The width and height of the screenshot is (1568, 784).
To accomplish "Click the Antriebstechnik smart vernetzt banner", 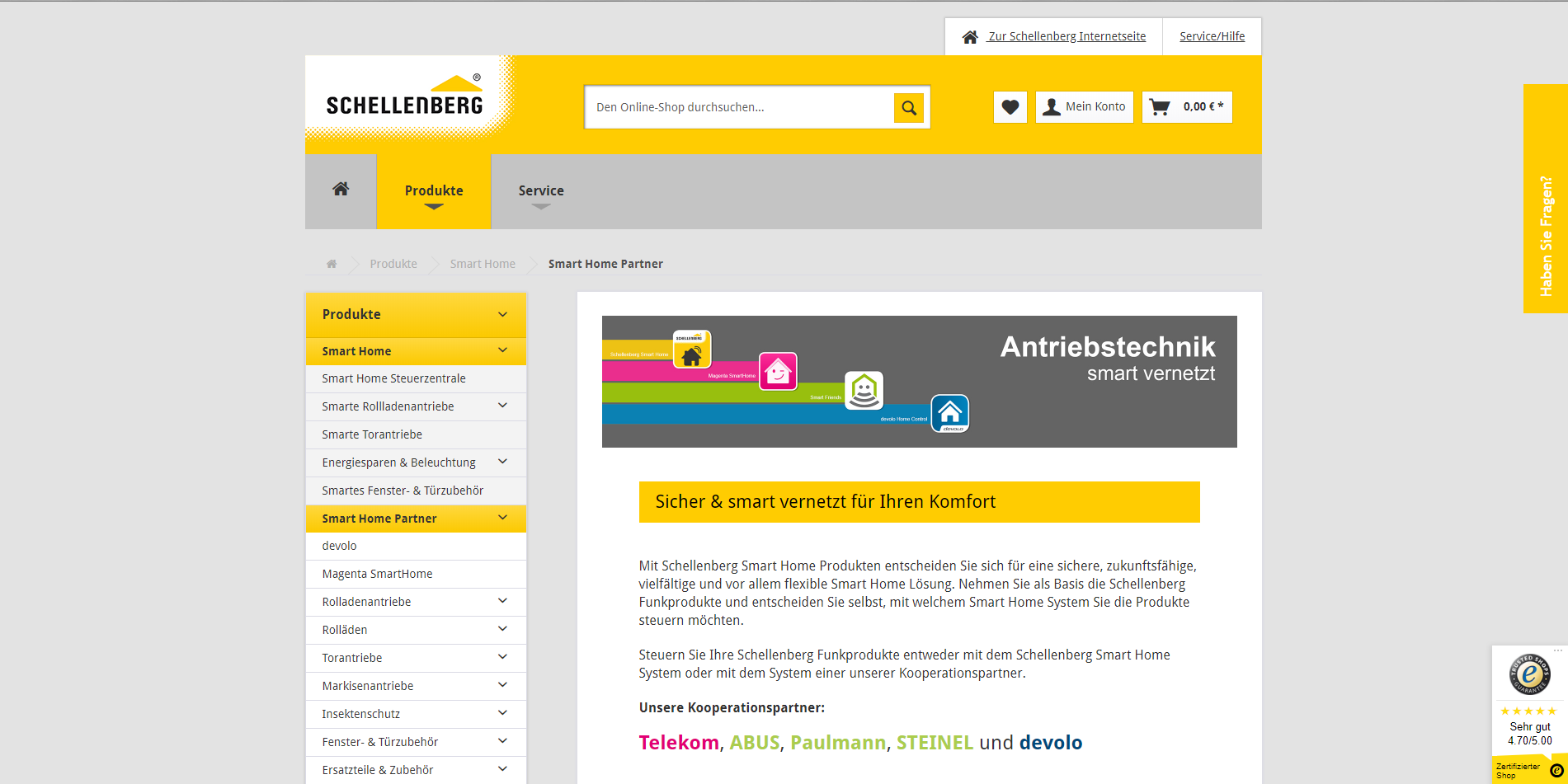I will pyautogui.click(x=919, y=382).
